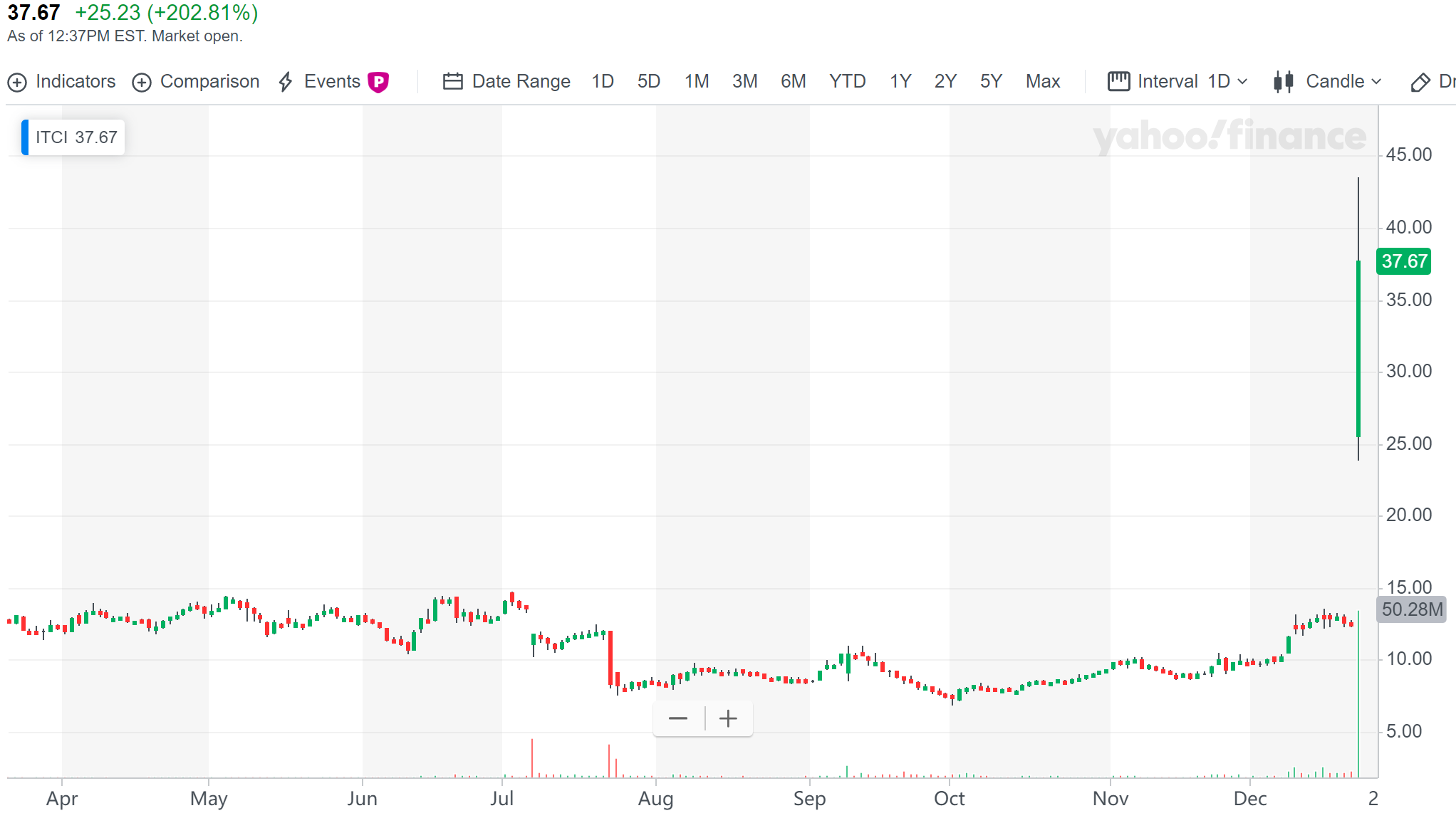Image resolution: width=1456 pixels, height=823 pixels.
Task: Click the Interval ruler icon
Action: [x=1118, y=82]
